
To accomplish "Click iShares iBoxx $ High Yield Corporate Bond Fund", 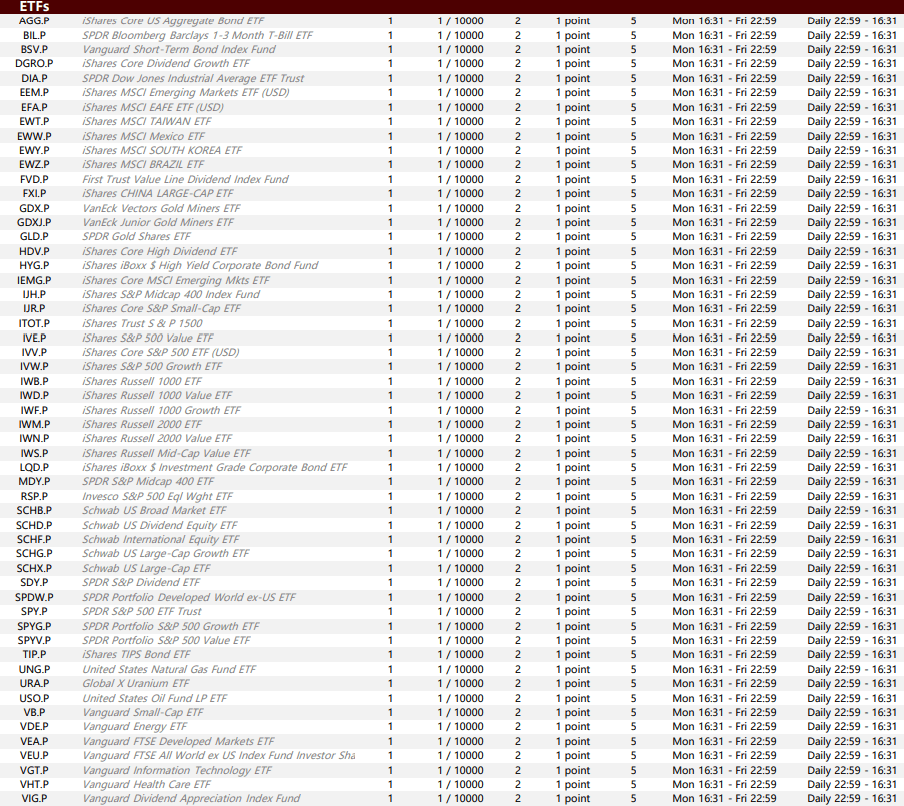I will 200,265.
